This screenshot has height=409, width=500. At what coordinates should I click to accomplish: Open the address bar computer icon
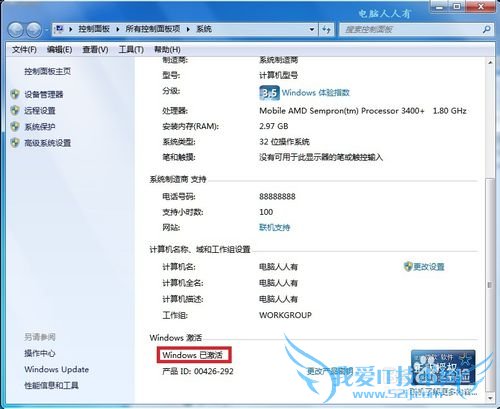(x=59, y=29)
